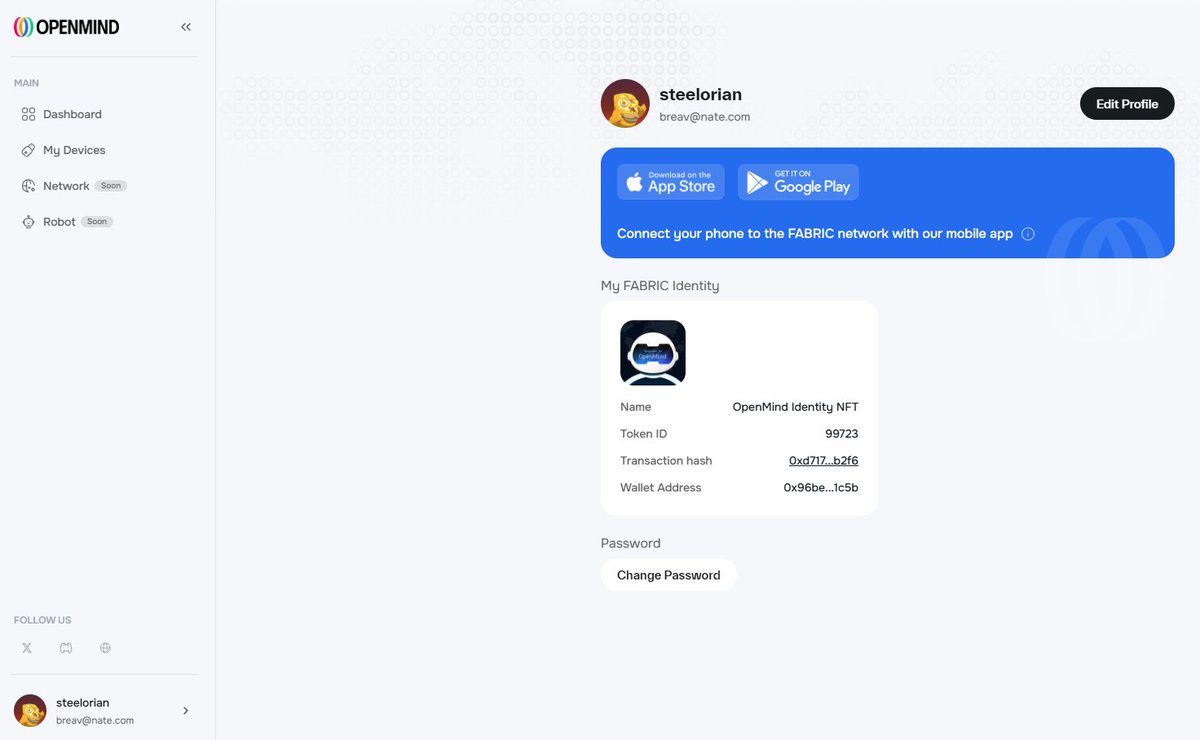Click sidebar footer email breav@nate.com

(x=95, y=720)
